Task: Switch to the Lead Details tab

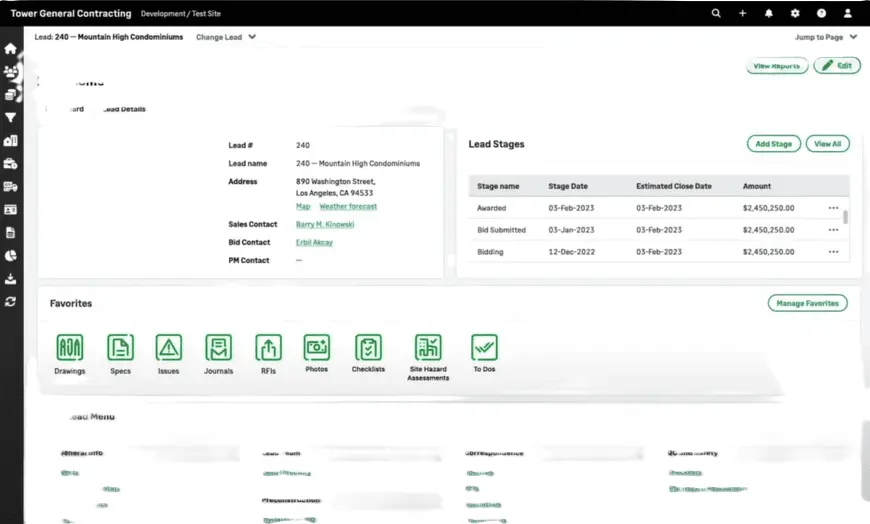Action: tap(124, 109)
